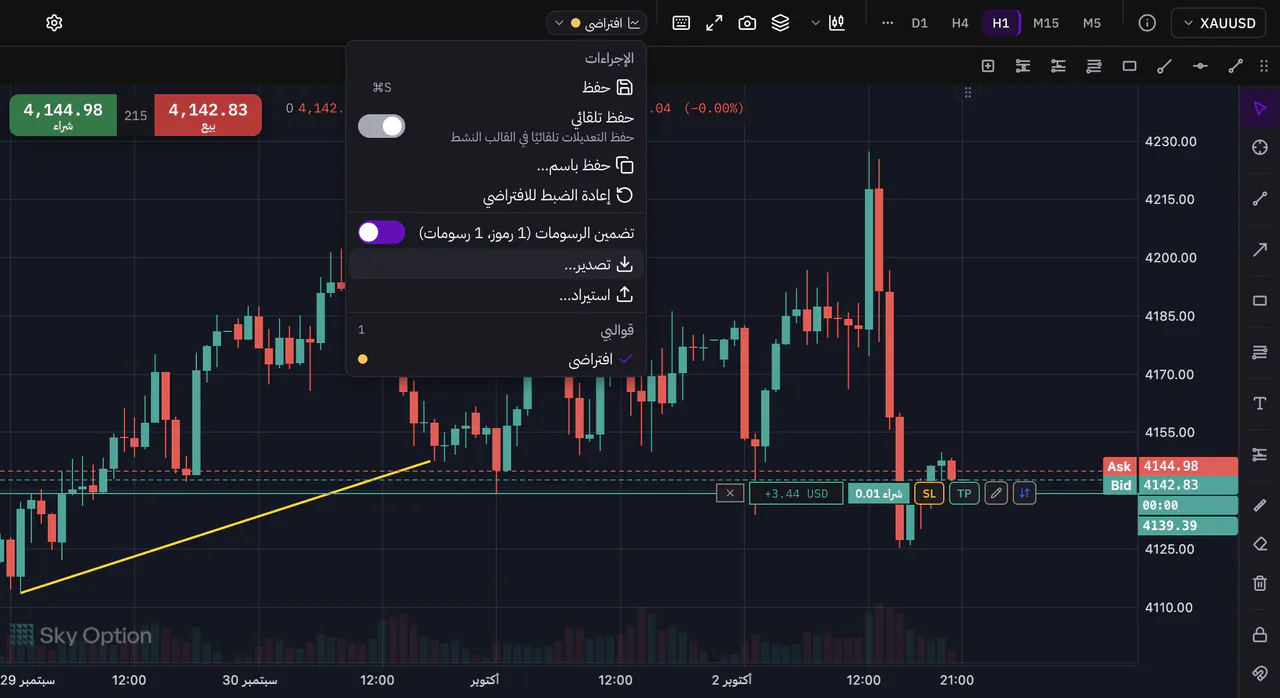Select the M5 timeframe
Image resolution: width=1280 pixels, height=698 pixels.
point(1092,23)
